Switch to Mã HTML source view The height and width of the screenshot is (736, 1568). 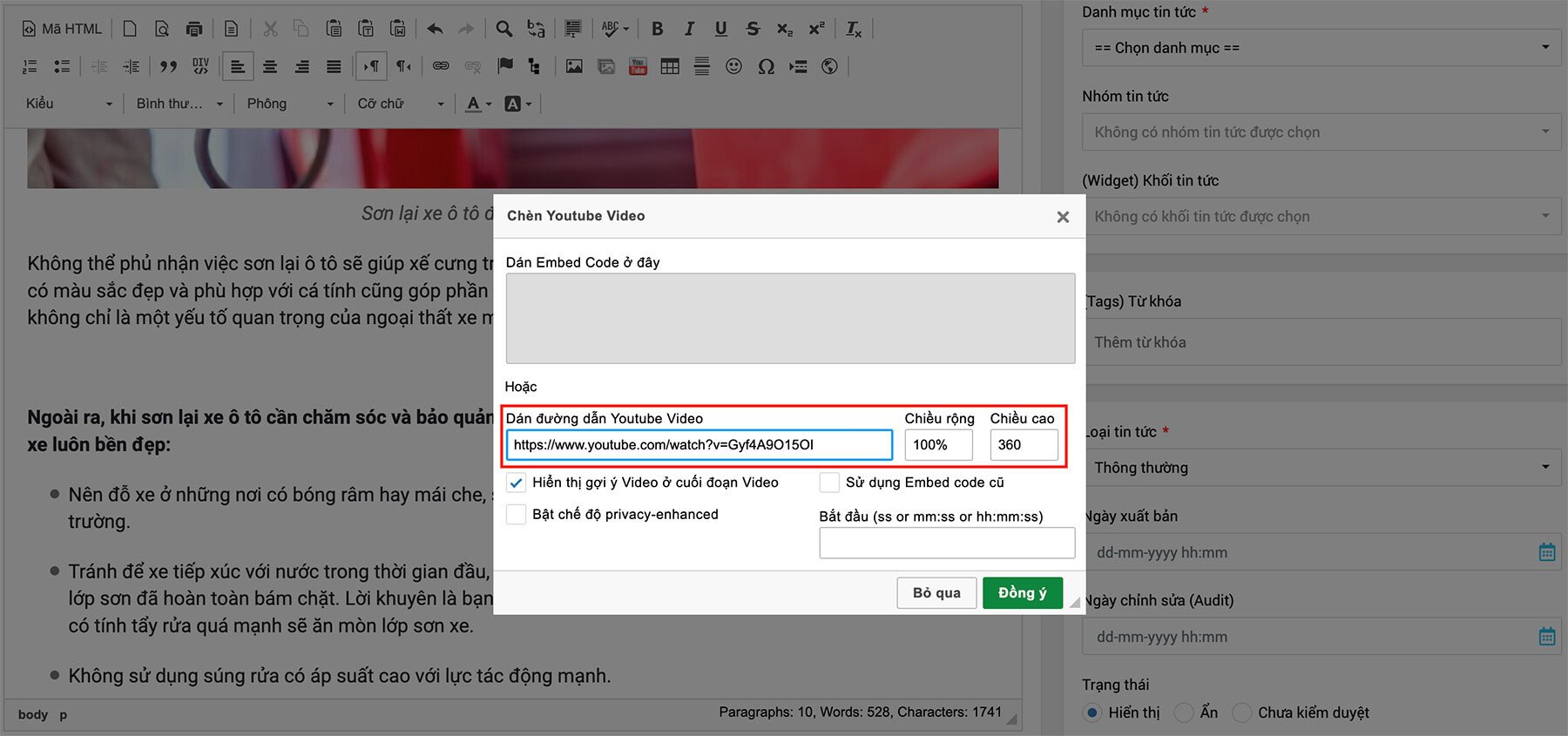[62, 30]
